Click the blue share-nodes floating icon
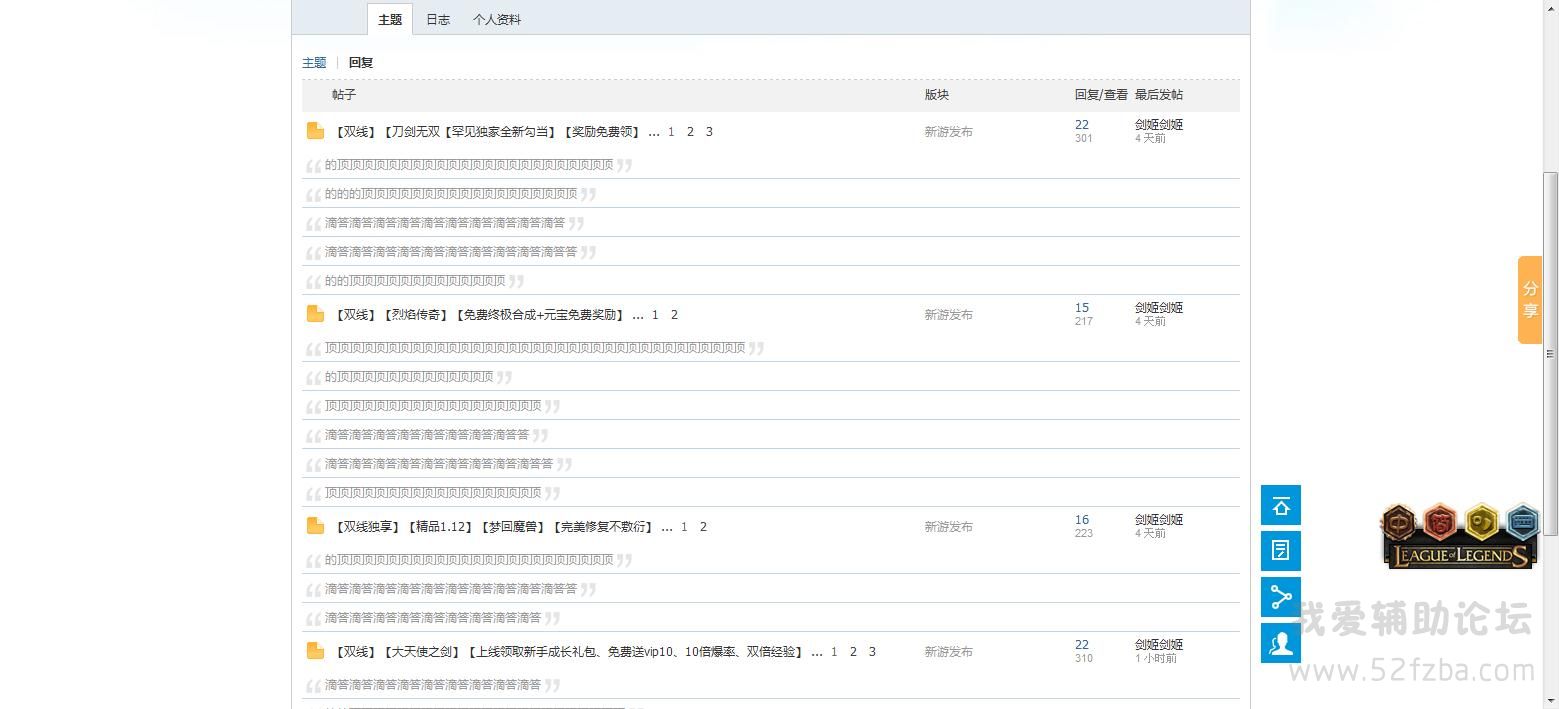Image resolution: width=1559 pixels, height=709 pixels. click(x=1280, y=597)
